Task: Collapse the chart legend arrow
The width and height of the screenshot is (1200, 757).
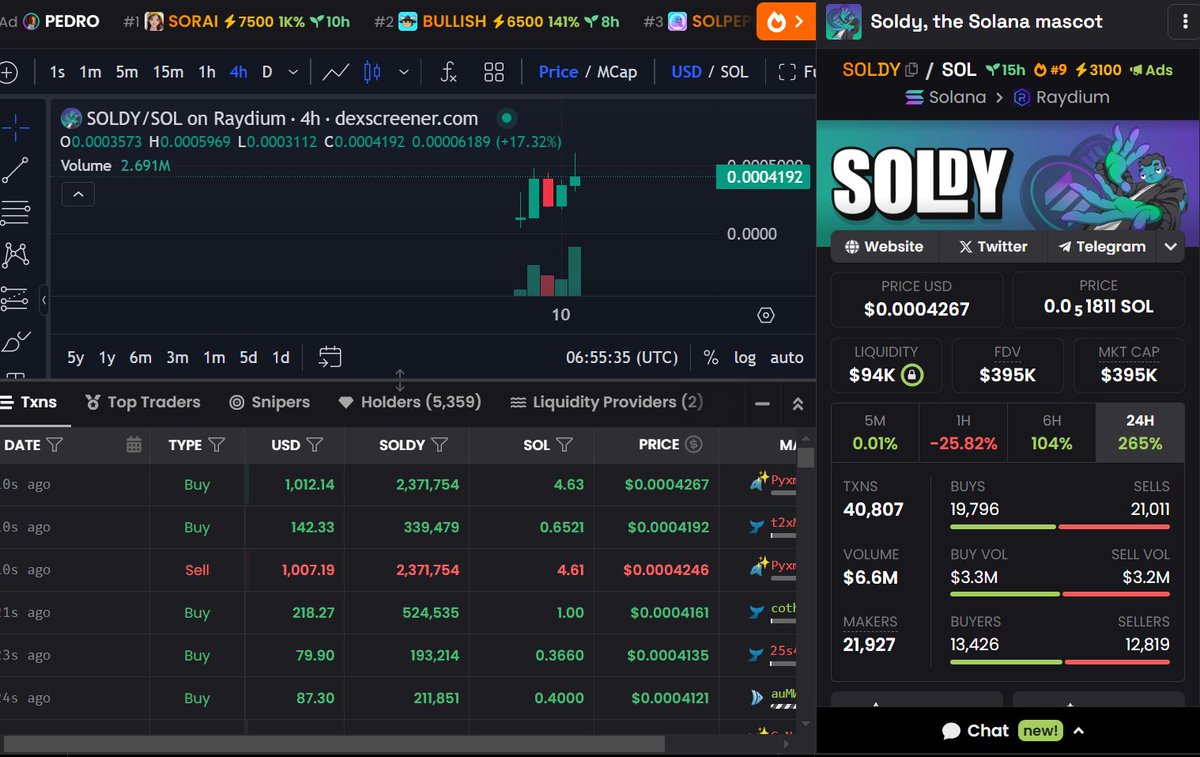Action: click(x=78, y=194)
